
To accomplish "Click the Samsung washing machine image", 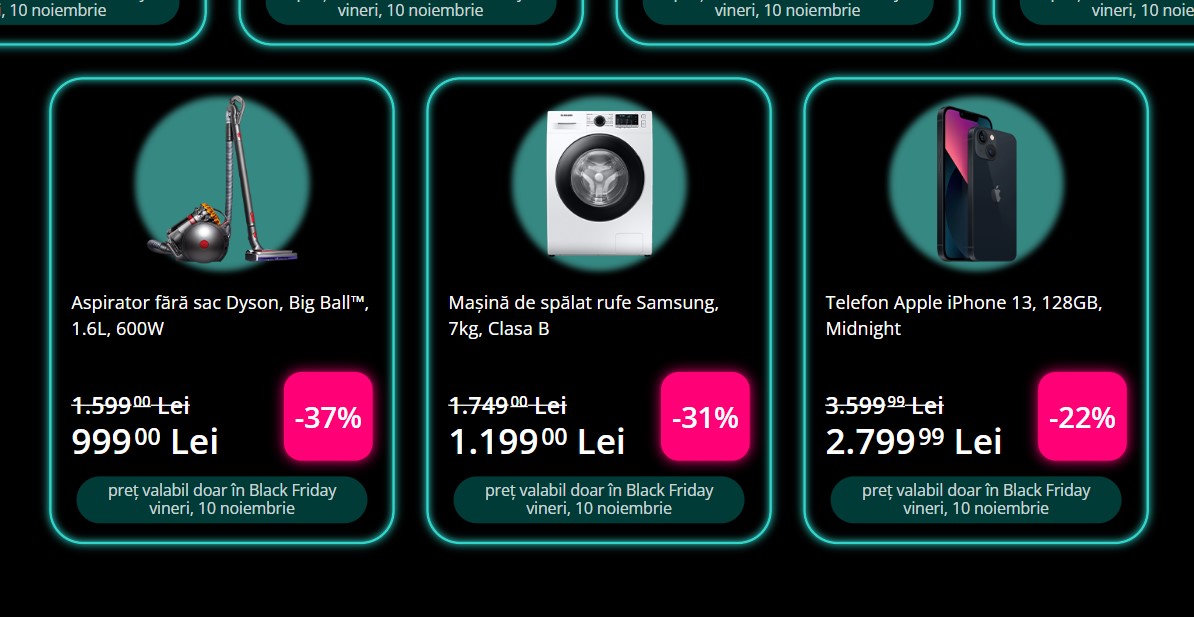I will [x=599, y=183].
